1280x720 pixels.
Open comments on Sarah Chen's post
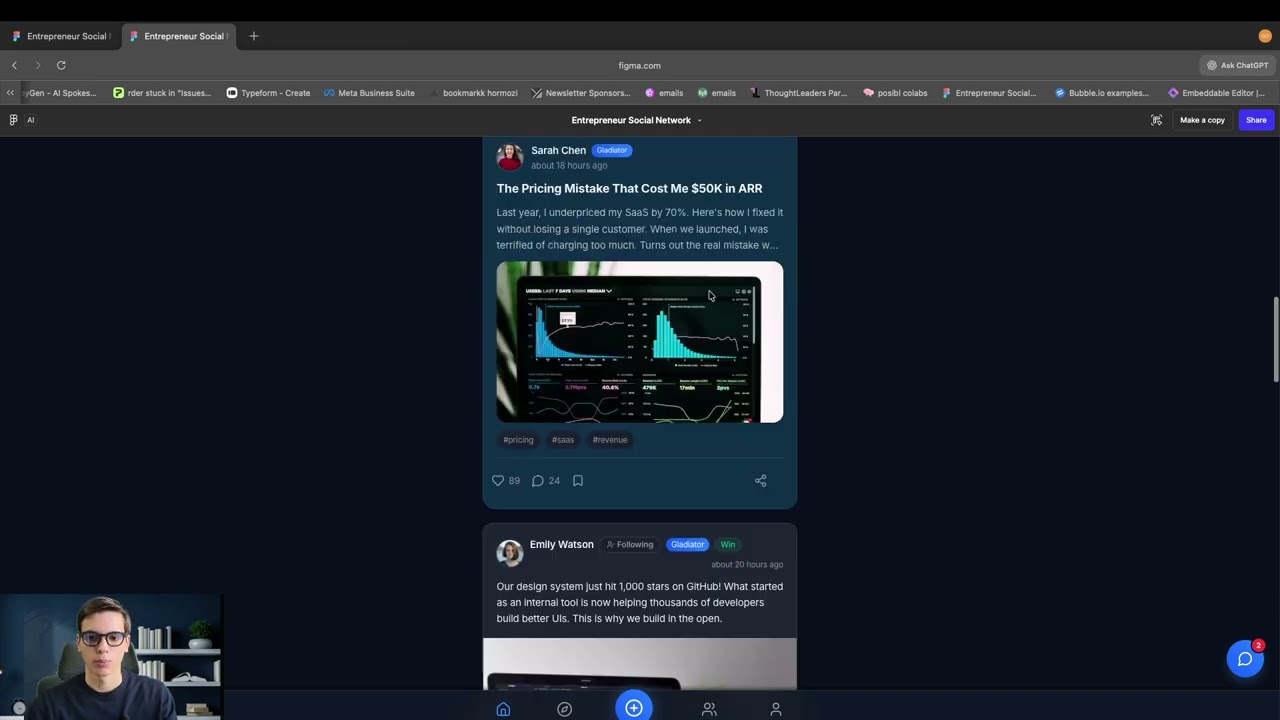click(x=538, y=481)
